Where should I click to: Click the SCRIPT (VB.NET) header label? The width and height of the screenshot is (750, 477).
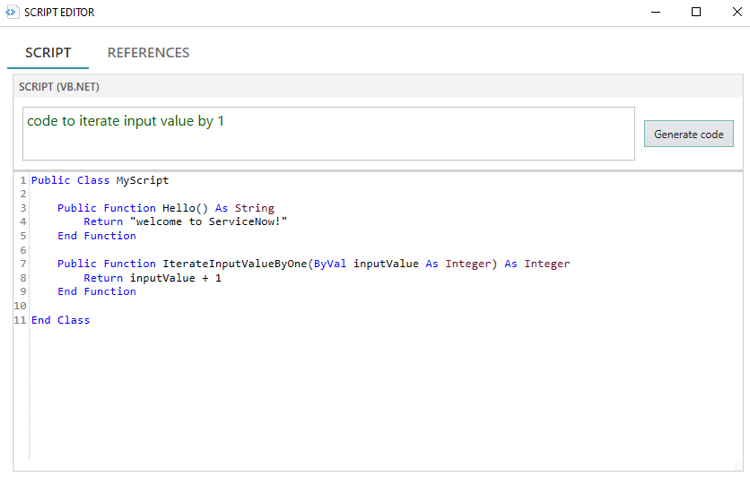(59, 87)
